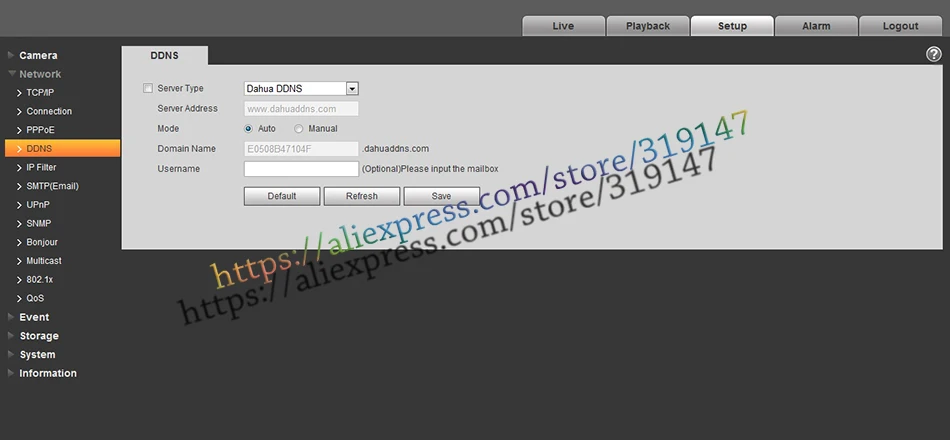
Task: Enable the Server Type checkbox
Action: click(x=148, y=88)
